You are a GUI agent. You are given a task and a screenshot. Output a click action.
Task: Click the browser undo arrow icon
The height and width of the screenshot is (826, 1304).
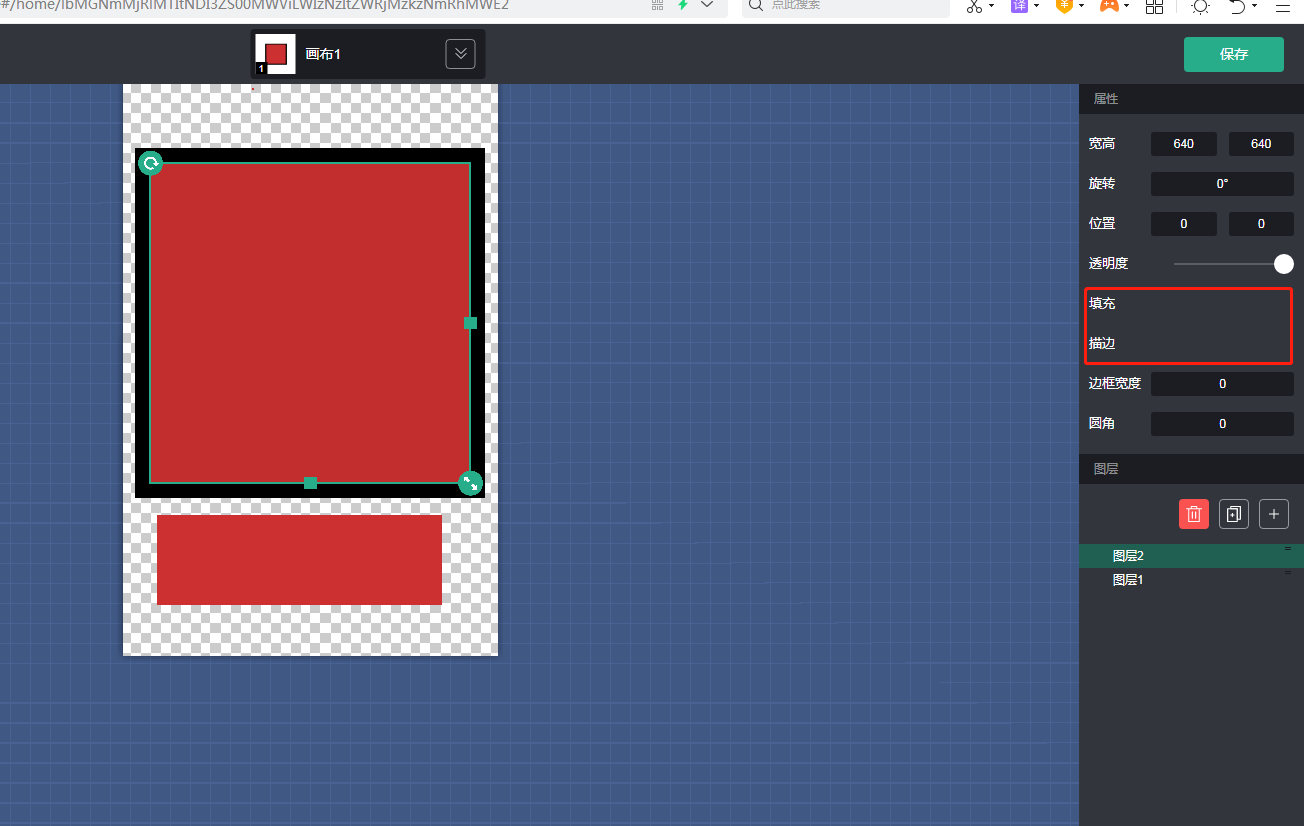1238,6
